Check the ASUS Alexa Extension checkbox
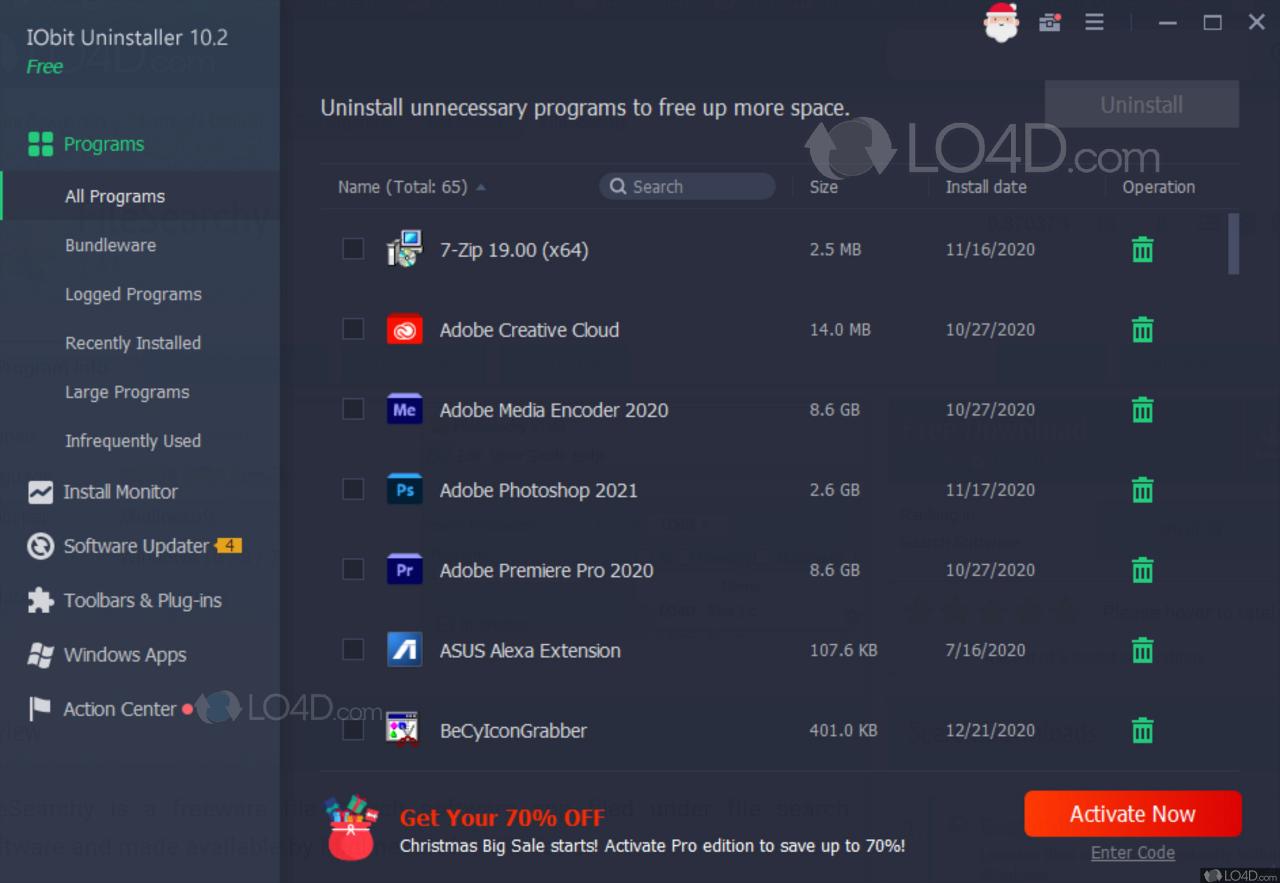Image resolution: width=1280 pixels, height=883 pixels. tap(353, 650)
